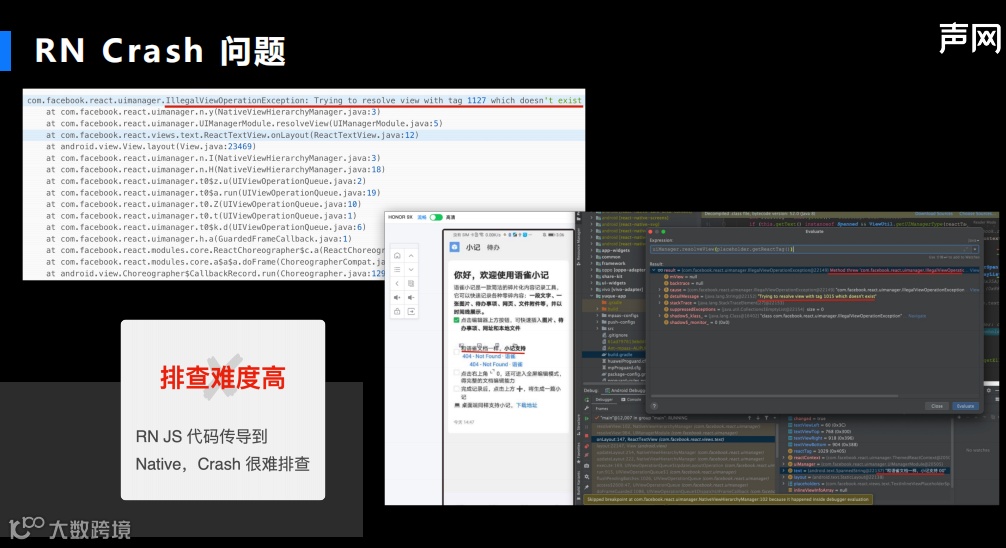
Task: Click the red Stop icon in debug sidebar
Action: coord(586,436)
